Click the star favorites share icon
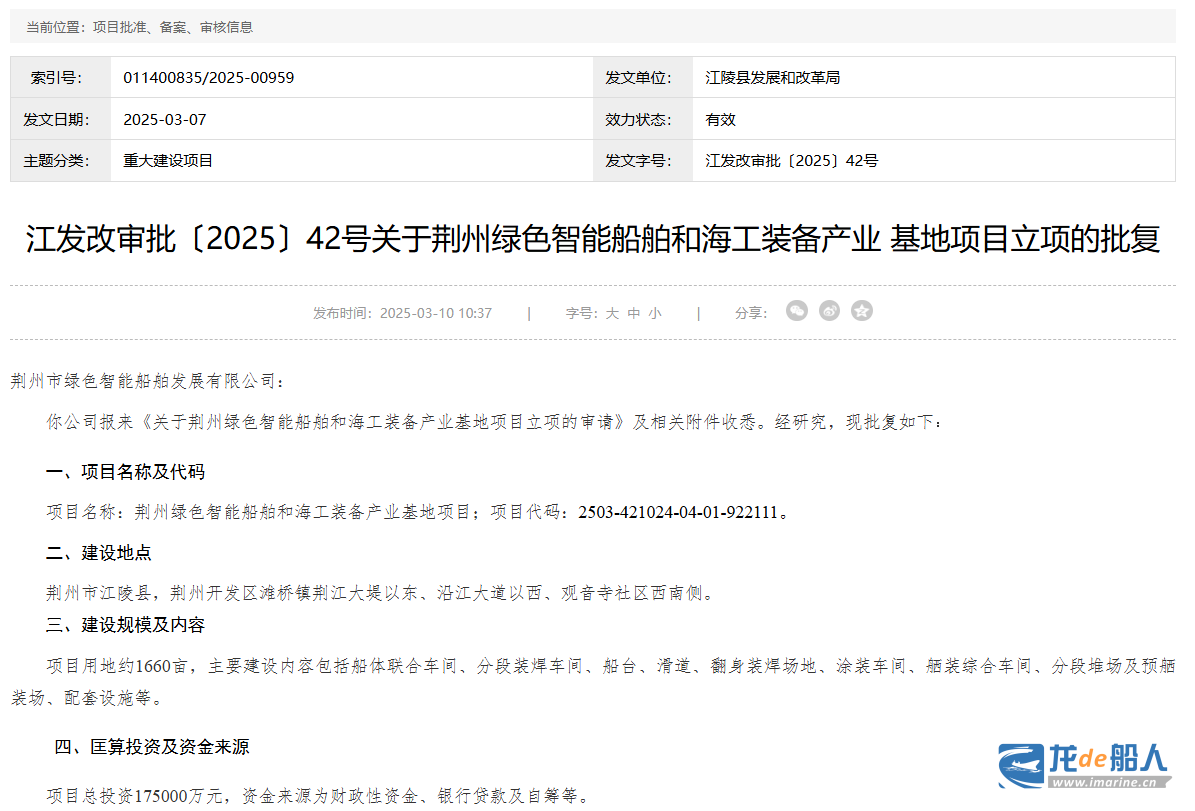Screen dimensions: 1195x811 tap(862, 311)
